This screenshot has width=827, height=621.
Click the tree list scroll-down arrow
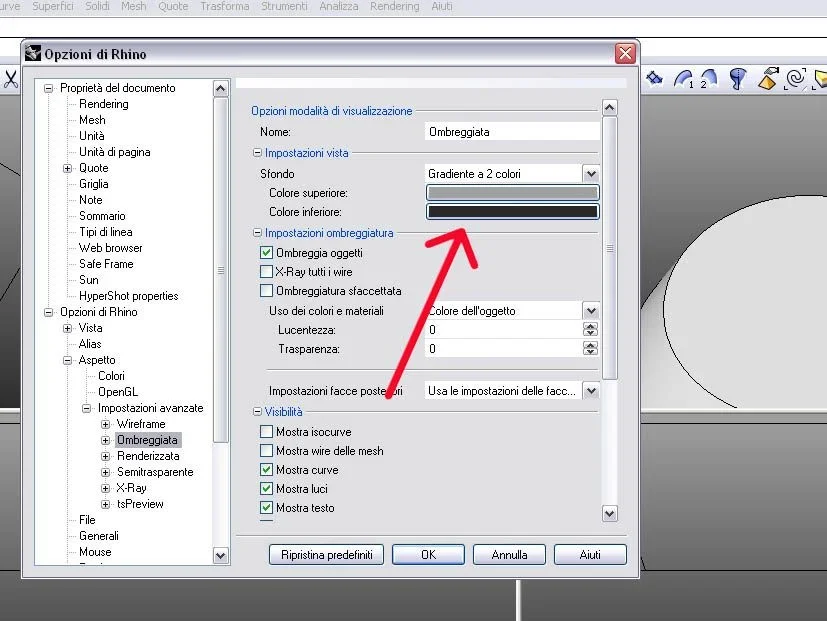220,555
